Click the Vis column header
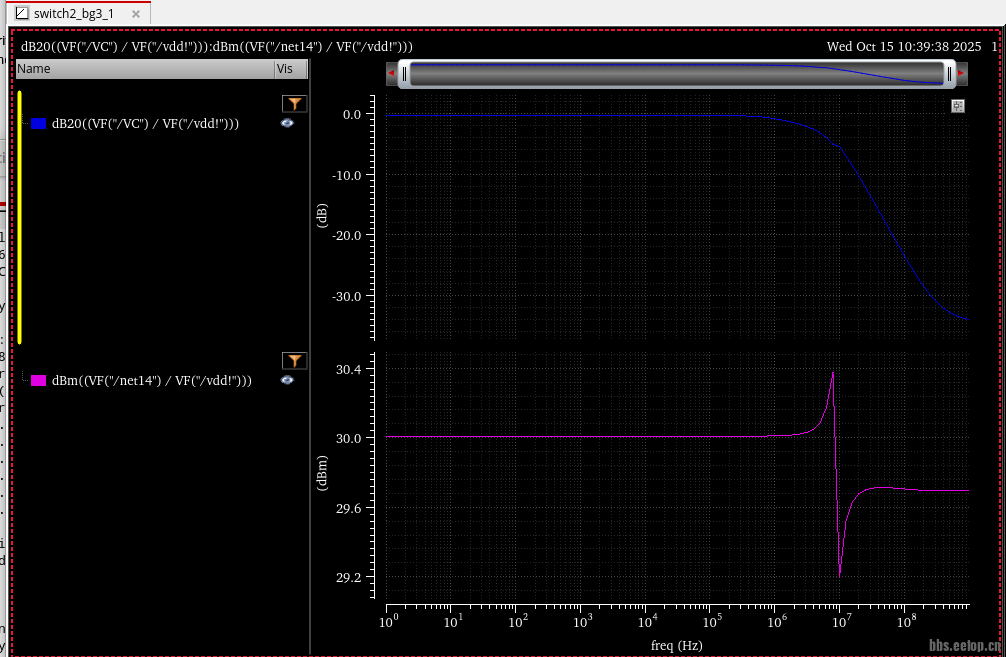This screenshot has height=657, width=1006. click(x=286, y=69)
